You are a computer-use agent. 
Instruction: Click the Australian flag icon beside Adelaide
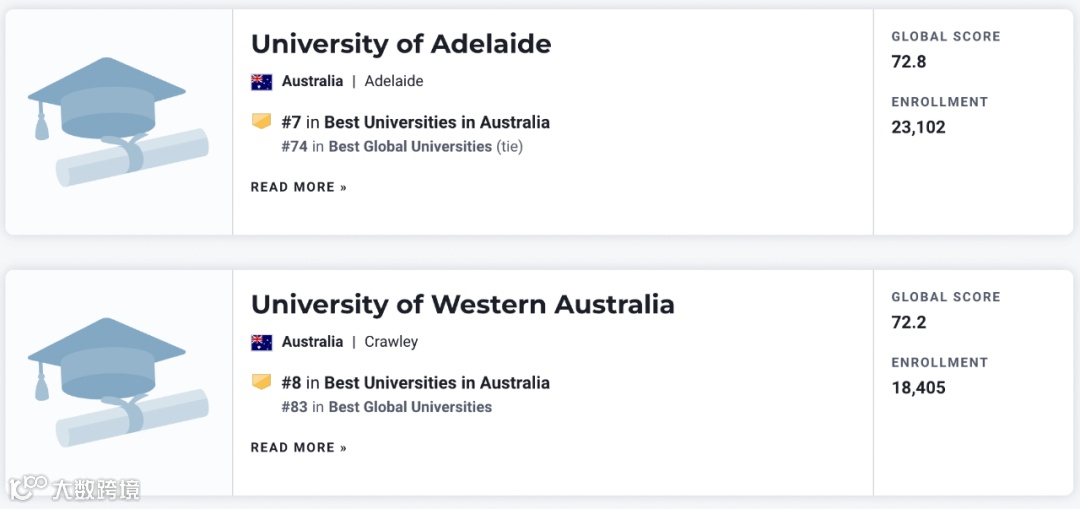pyautogui.click(x=262, y=82)
